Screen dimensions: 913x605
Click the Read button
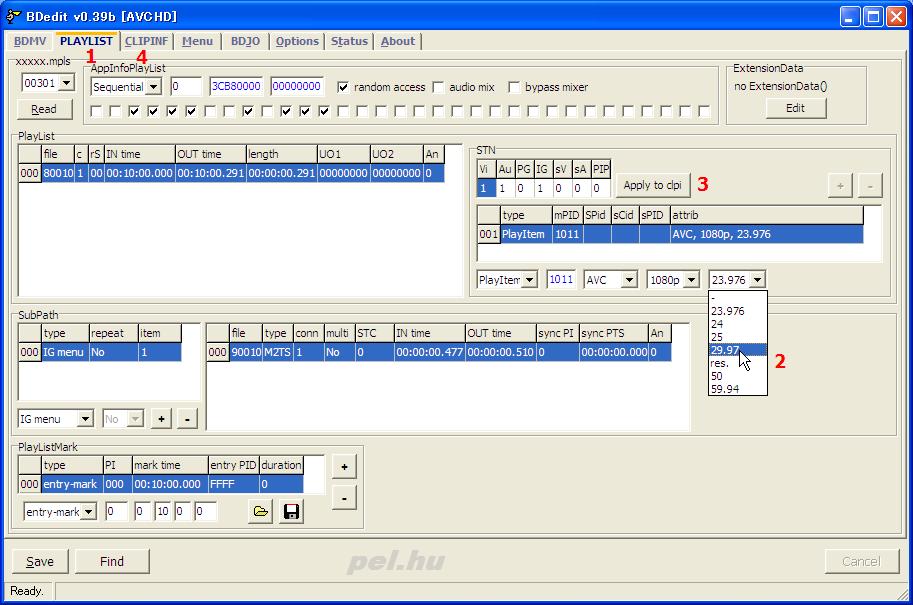pos(44,109)
